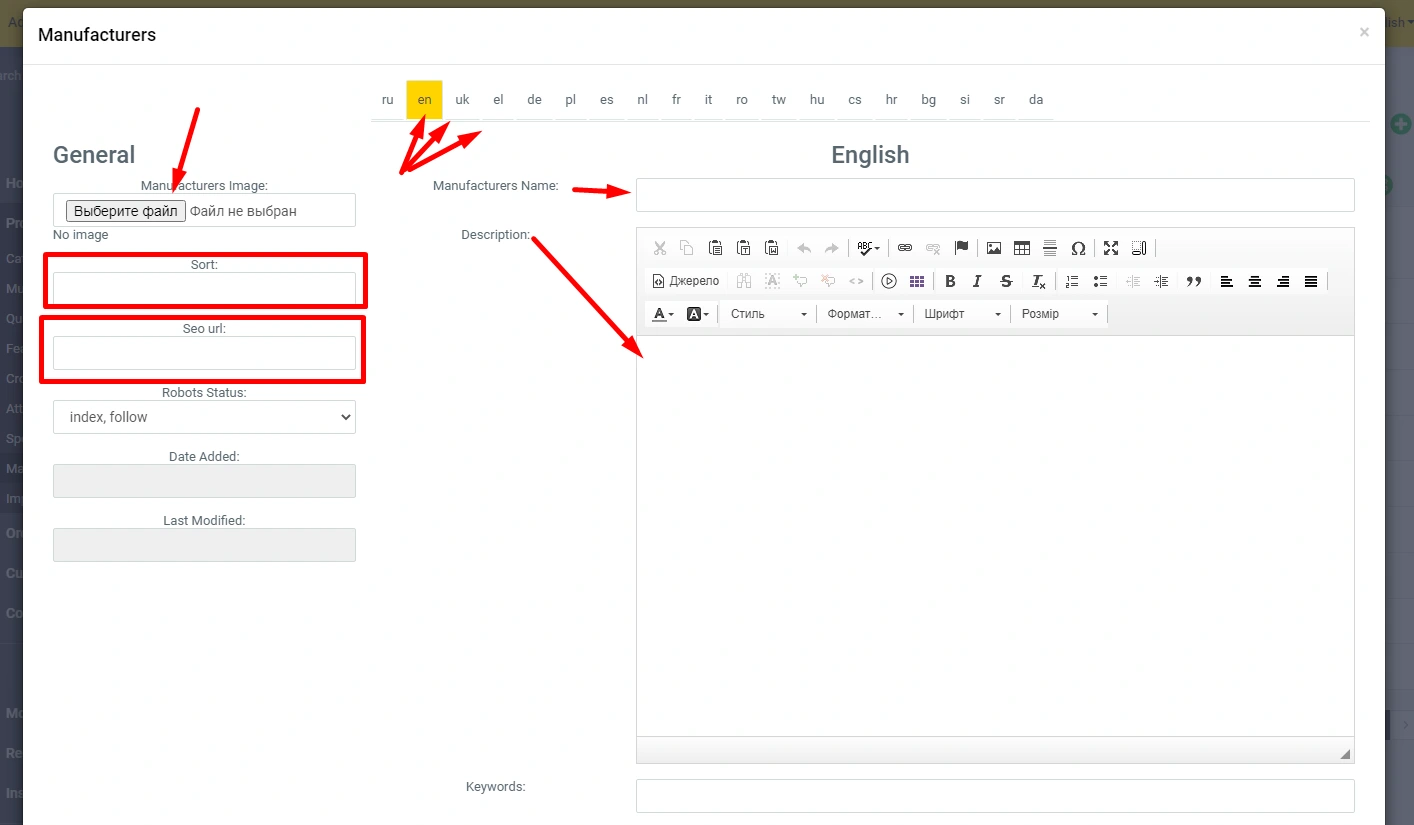This screenshot has height=825, width=1414.
Task: Open the Robots Status dropdown
Action: [x=204, y=417]
